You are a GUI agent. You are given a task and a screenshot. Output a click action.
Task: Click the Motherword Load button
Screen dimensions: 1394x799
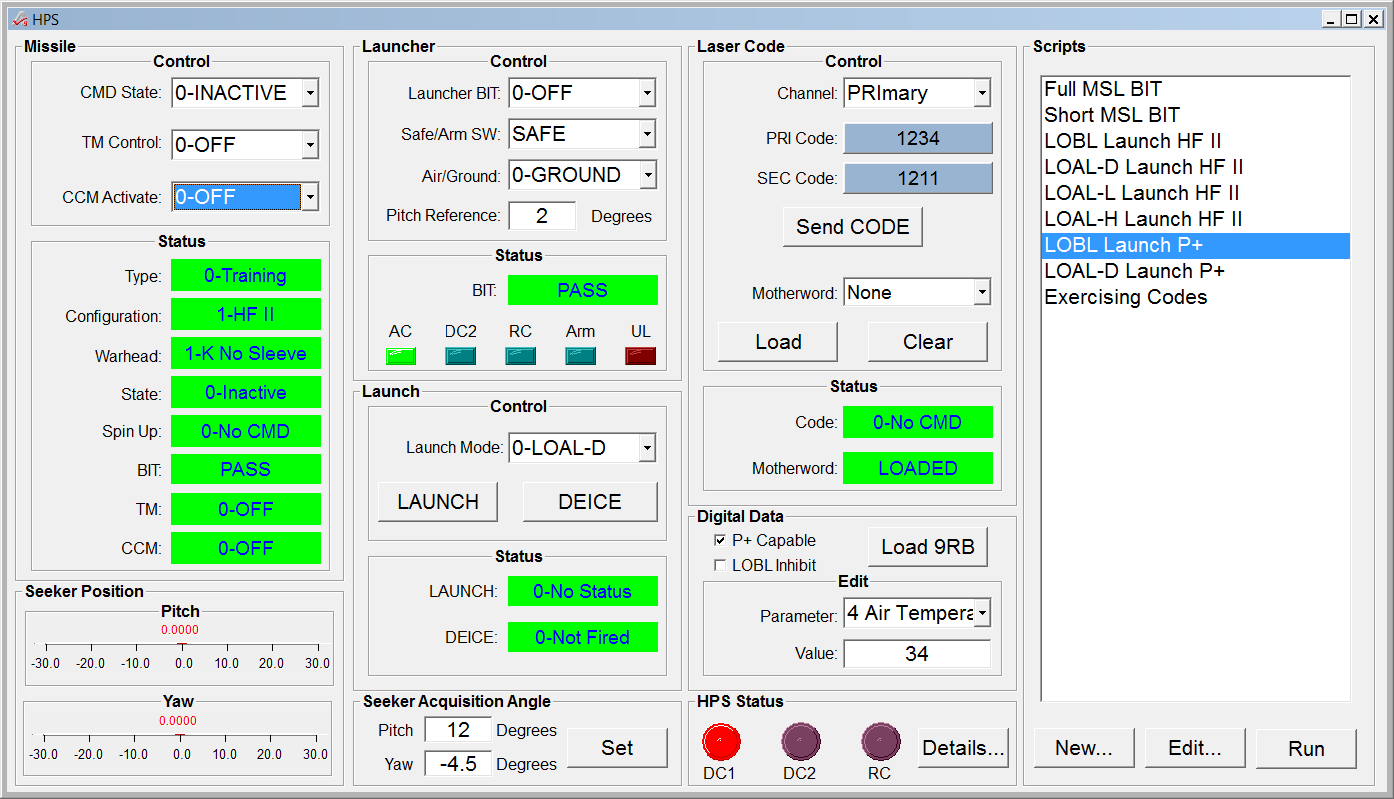[778, 342]
